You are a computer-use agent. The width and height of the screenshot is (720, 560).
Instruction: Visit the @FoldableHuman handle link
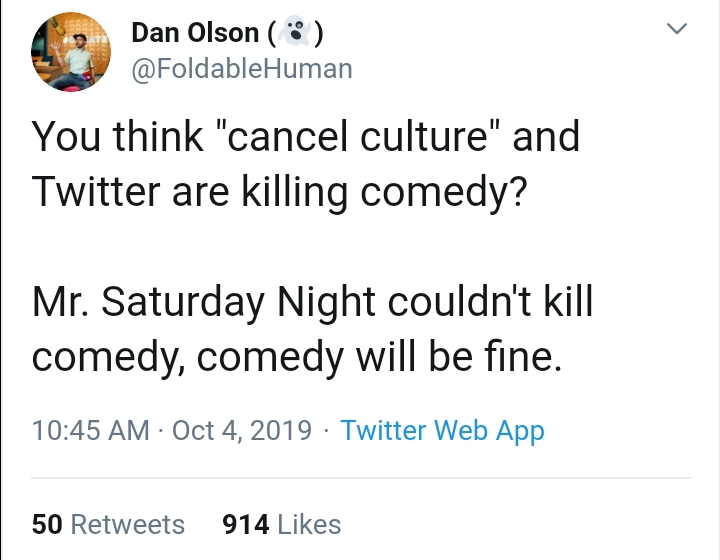tap(242, 69)
